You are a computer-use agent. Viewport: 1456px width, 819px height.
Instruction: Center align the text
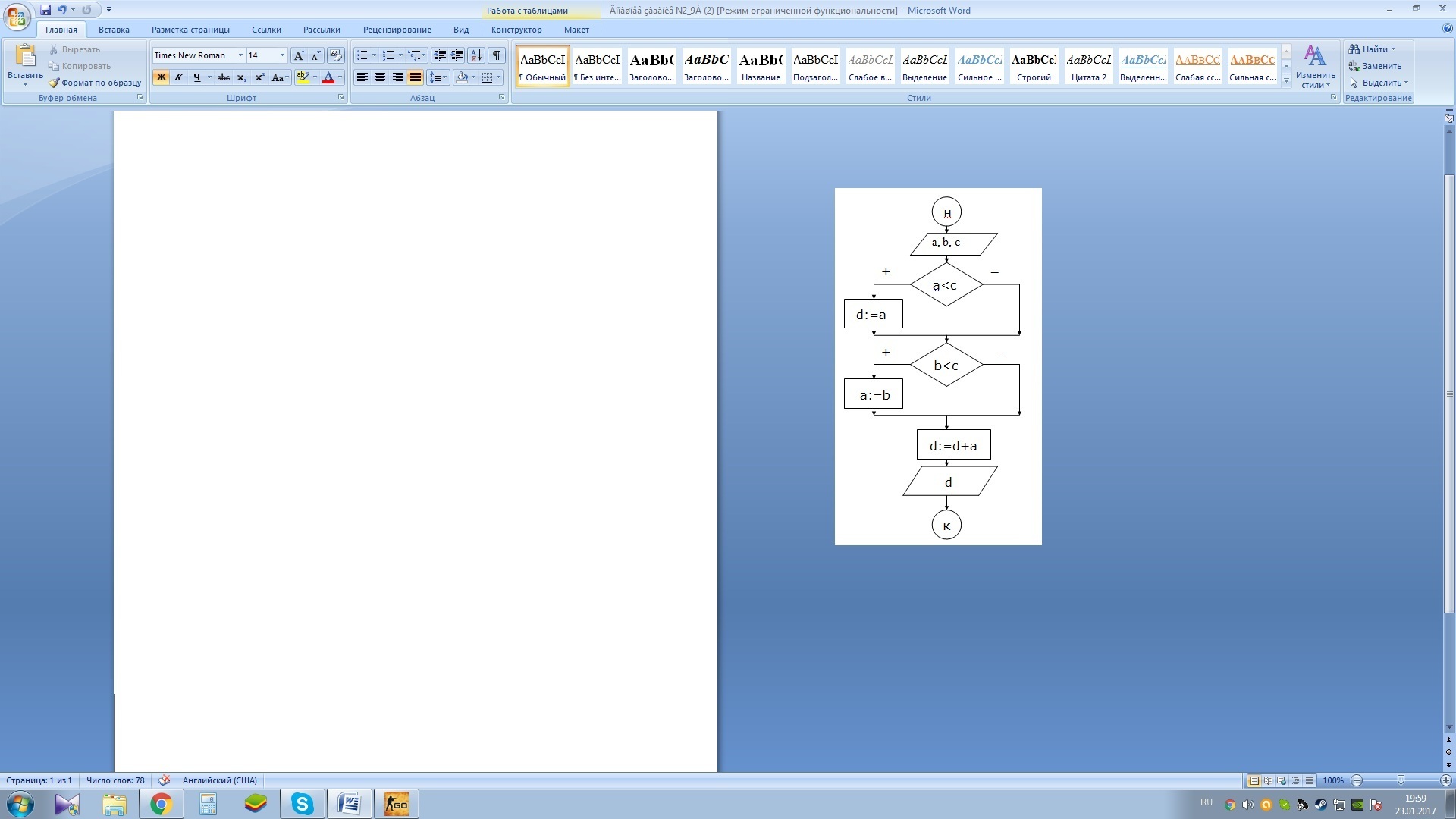[x=380, y=77]
